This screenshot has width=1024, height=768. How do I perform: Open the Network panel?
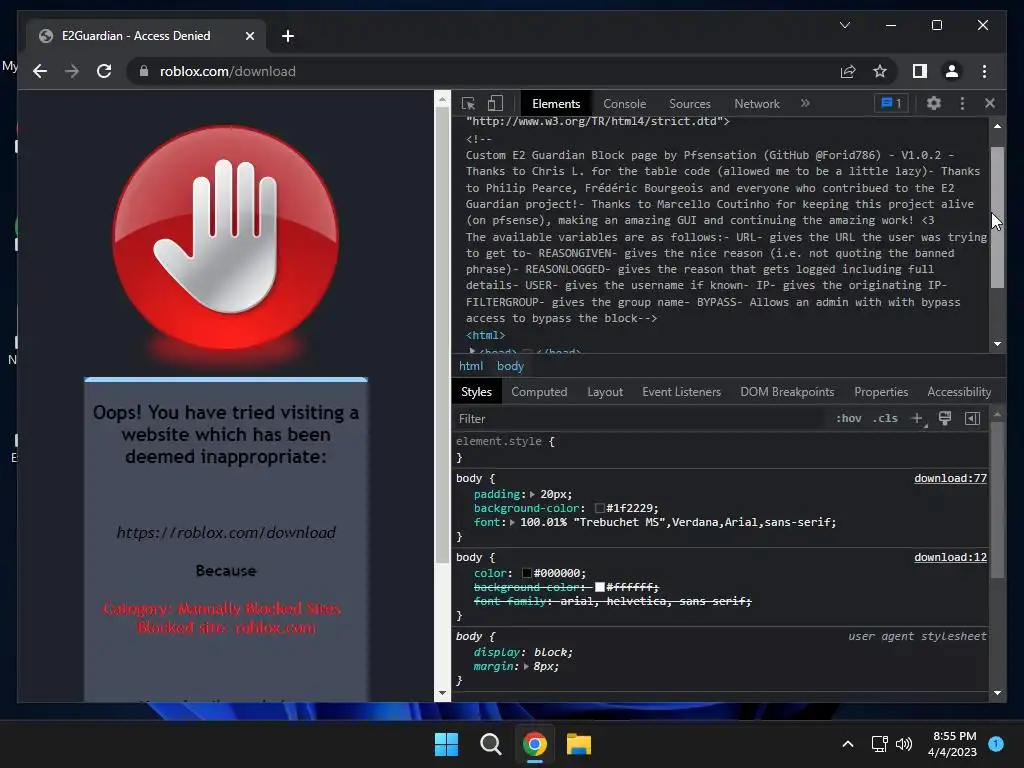(757, 104)
